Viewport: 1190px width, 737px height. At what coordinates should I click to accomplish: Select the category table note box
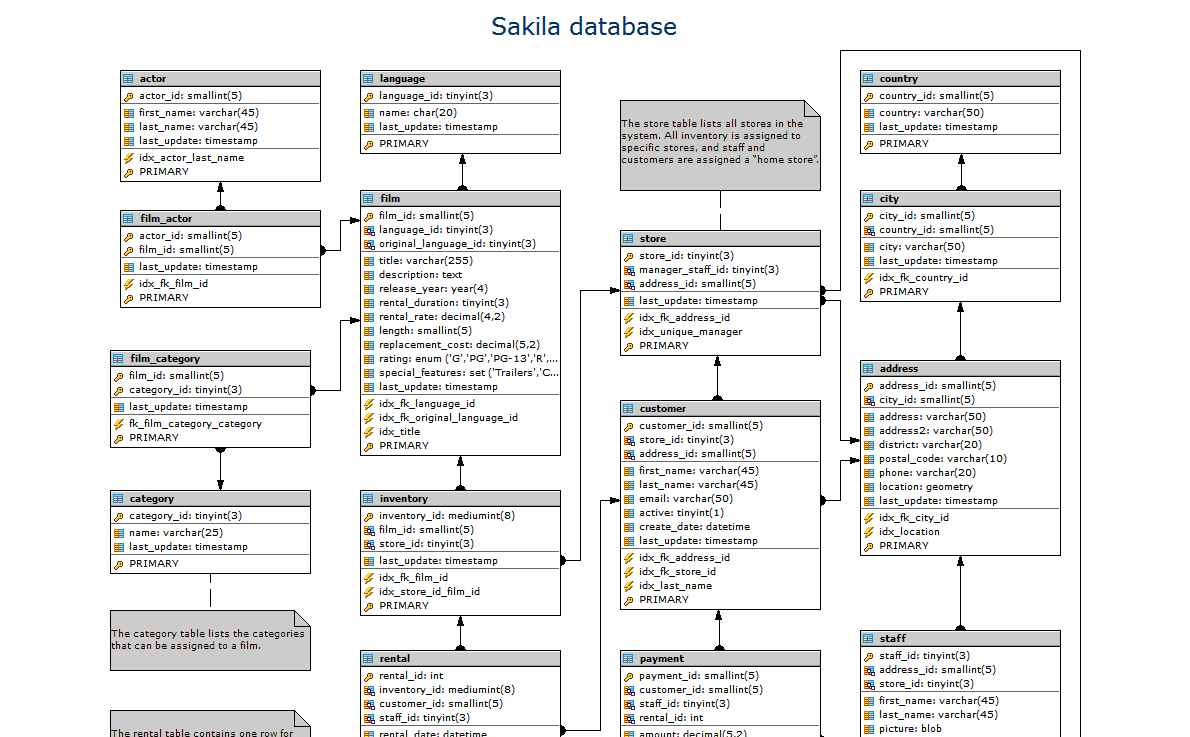(x=209, y=640)
